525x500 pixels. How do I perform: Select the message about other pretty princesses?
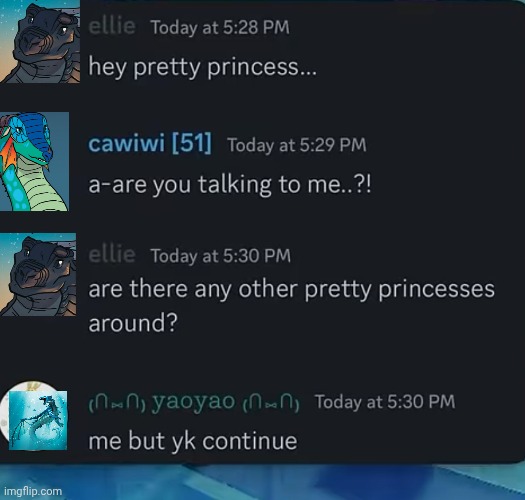point(292,306)
